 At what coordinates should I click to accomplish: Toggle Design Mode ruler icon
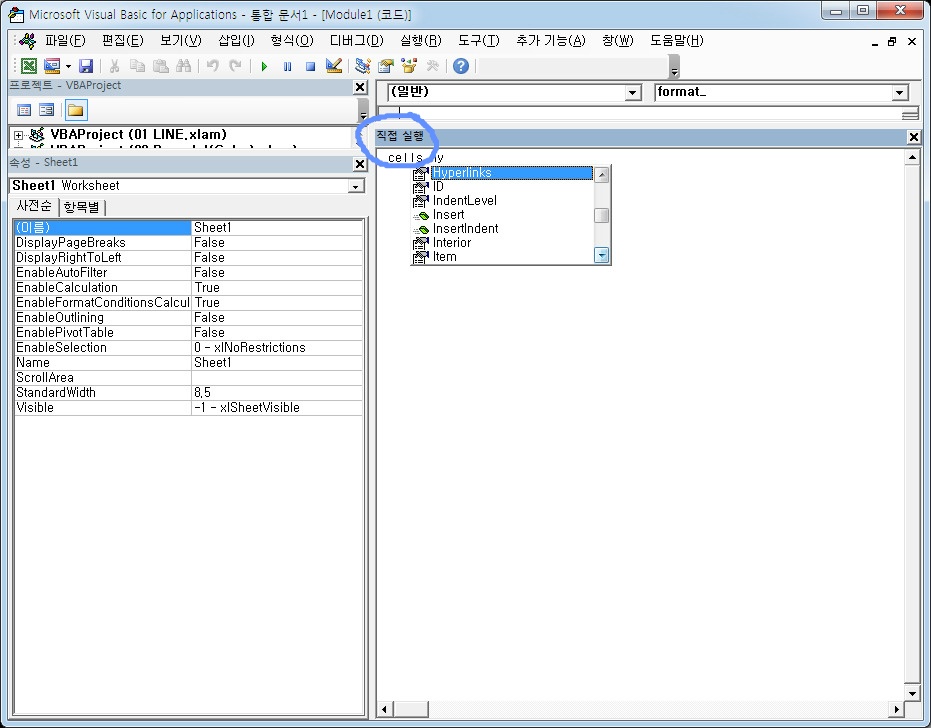[334, 66]
